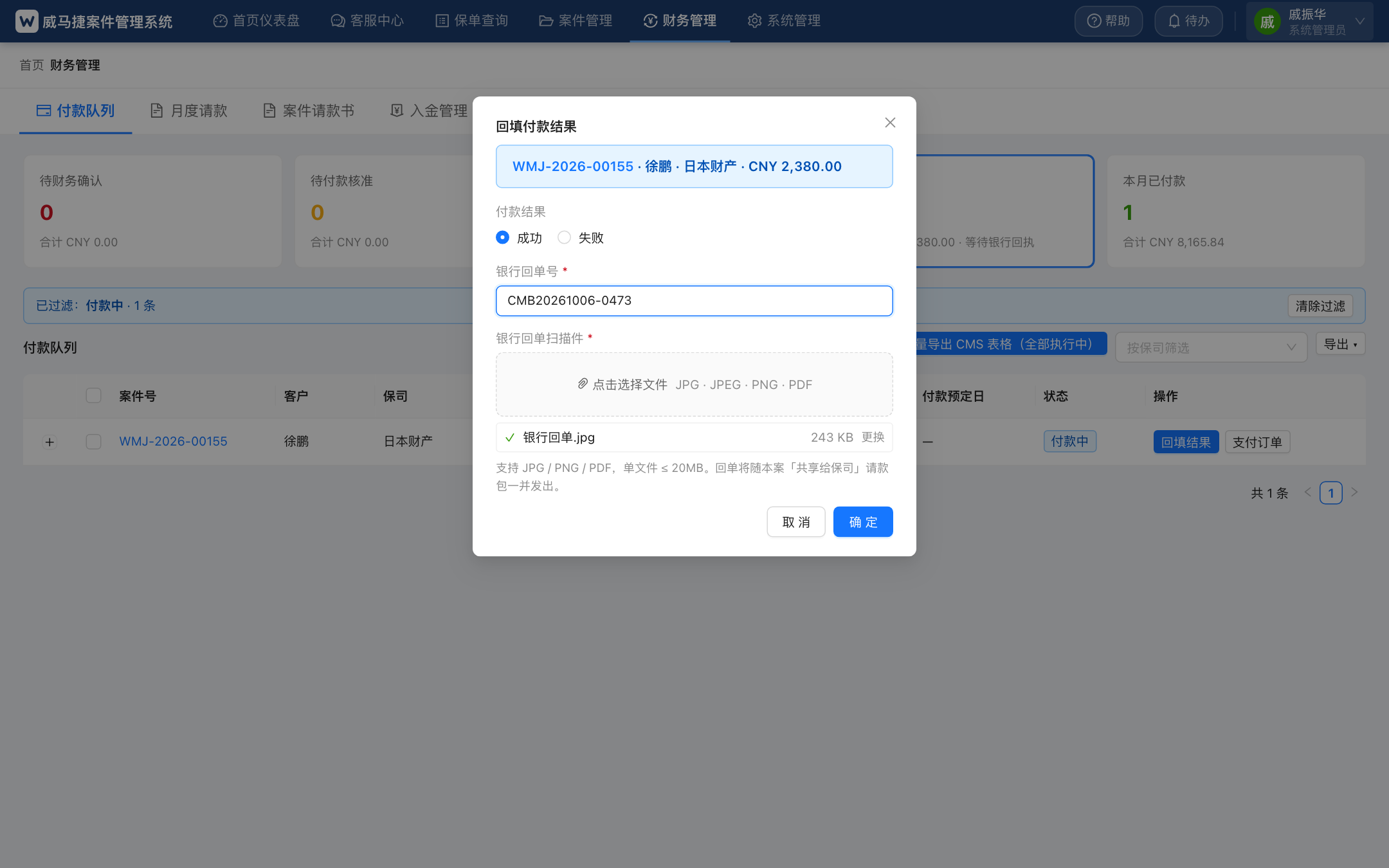
Task: Click the 首页 breadcrumb link
Action: 32,65
